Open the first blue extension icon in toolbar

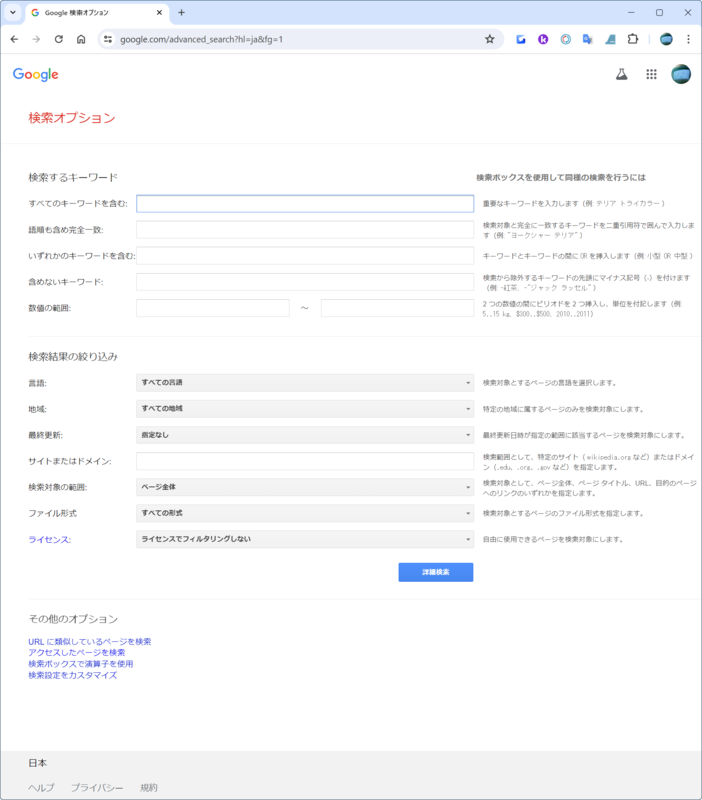(521, 39)
